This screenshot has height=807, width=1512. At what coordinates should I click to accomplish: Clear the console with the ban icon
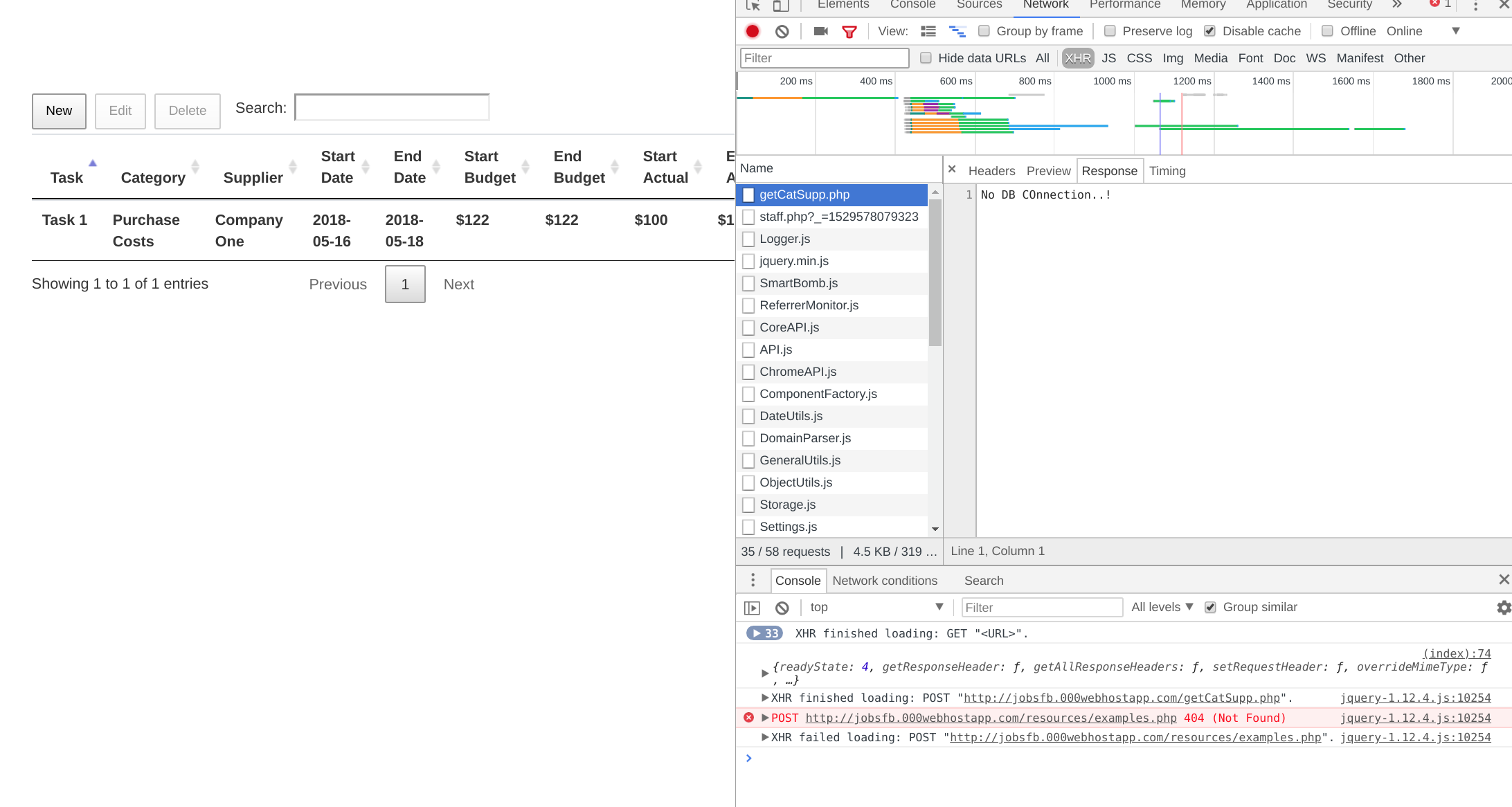pyautogui.click(x=782, y=608)
